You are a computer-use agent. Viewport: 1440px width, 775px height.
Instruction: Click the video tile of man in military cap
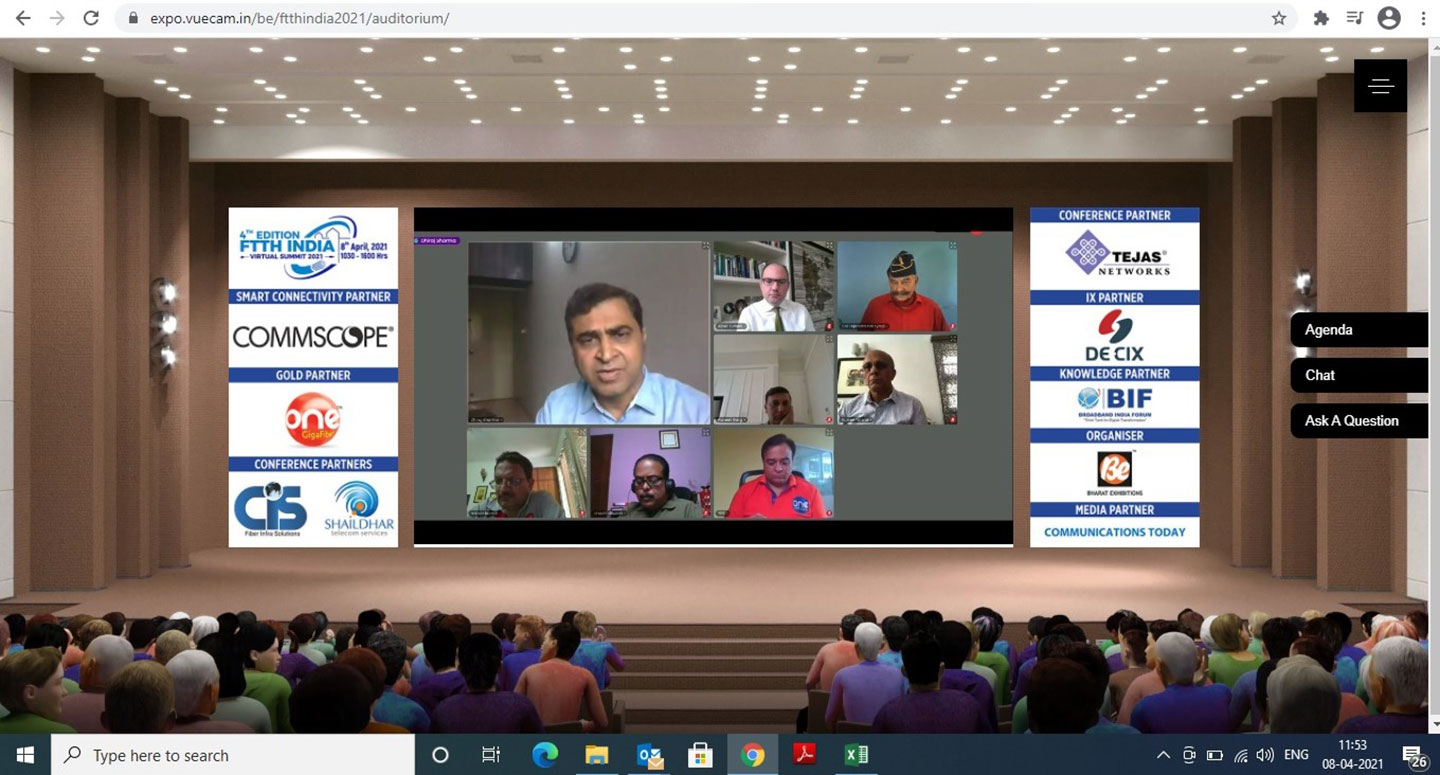897,286
